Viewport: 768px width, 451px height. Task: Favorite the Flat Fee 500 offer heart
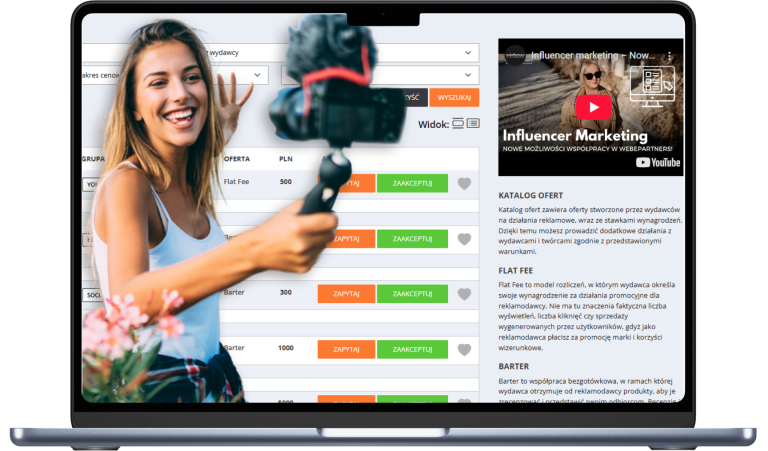(x=464, y=183)
